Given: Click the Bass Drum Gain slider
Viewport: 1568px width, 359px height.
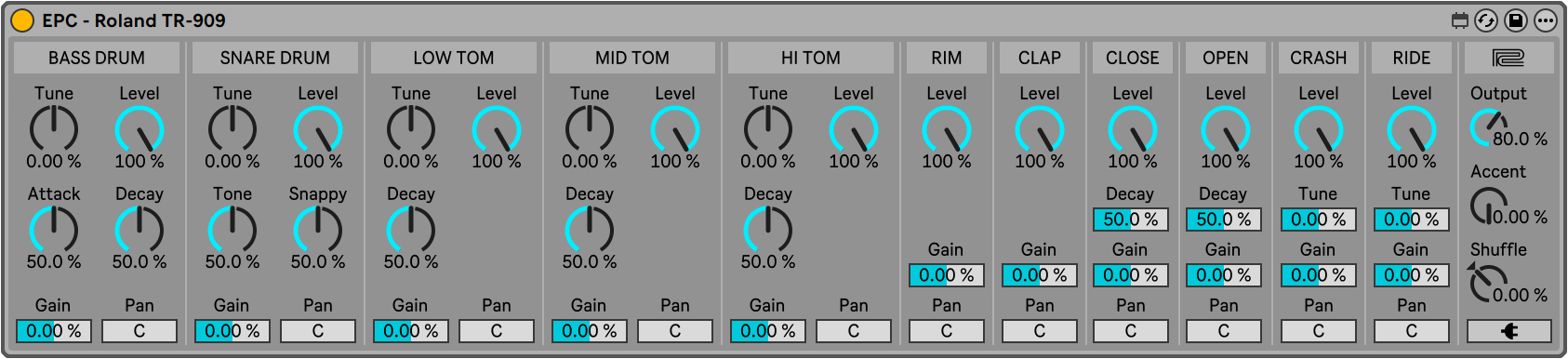Looking at the screenshot, I should click(54, 331).
